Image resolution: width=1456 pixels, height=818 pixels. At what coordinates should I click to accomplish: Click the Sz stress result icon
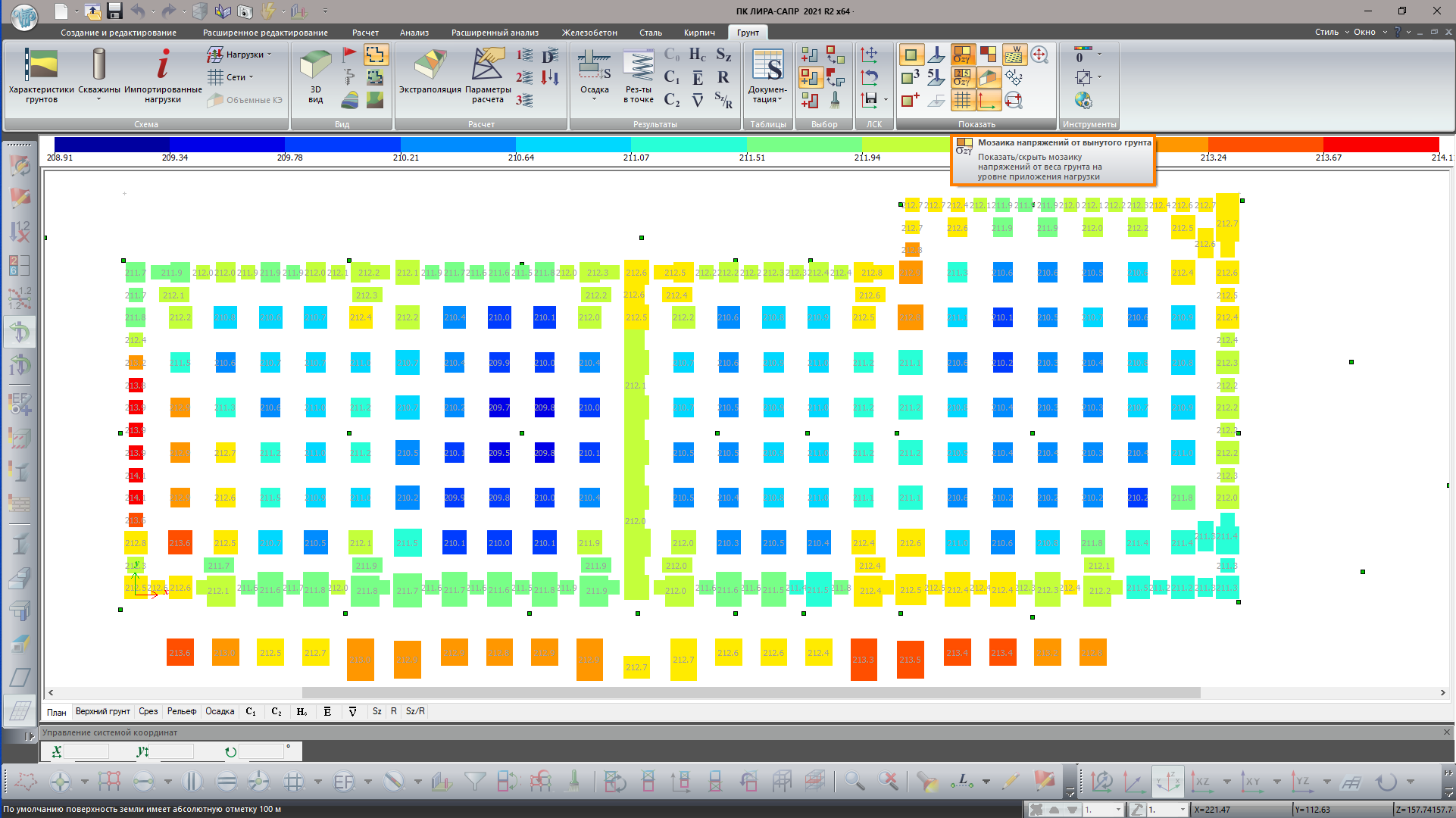point(723,55)
